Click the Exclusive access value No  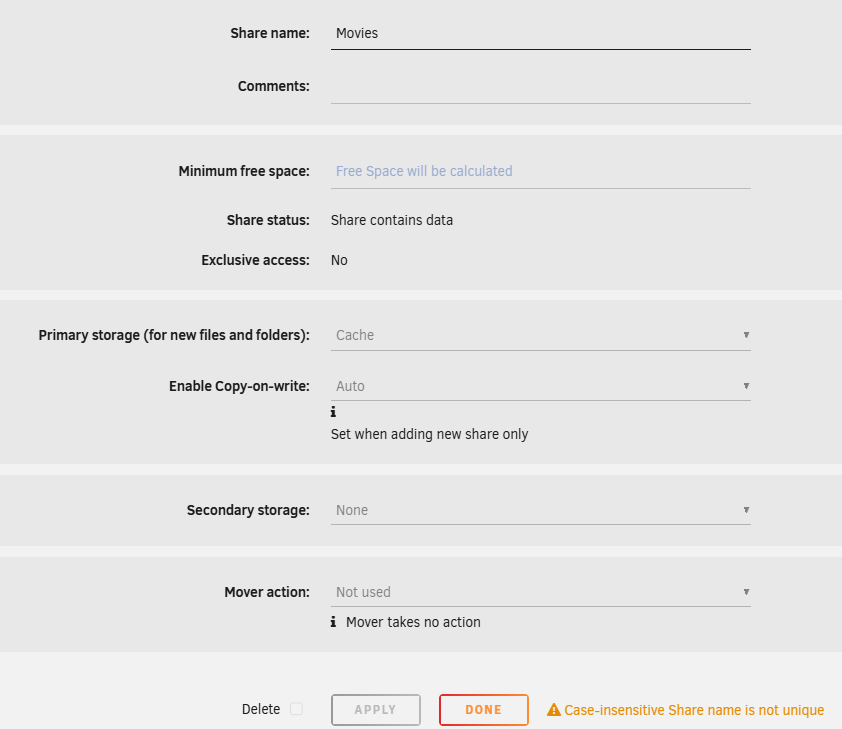click(x=339, y=260)
